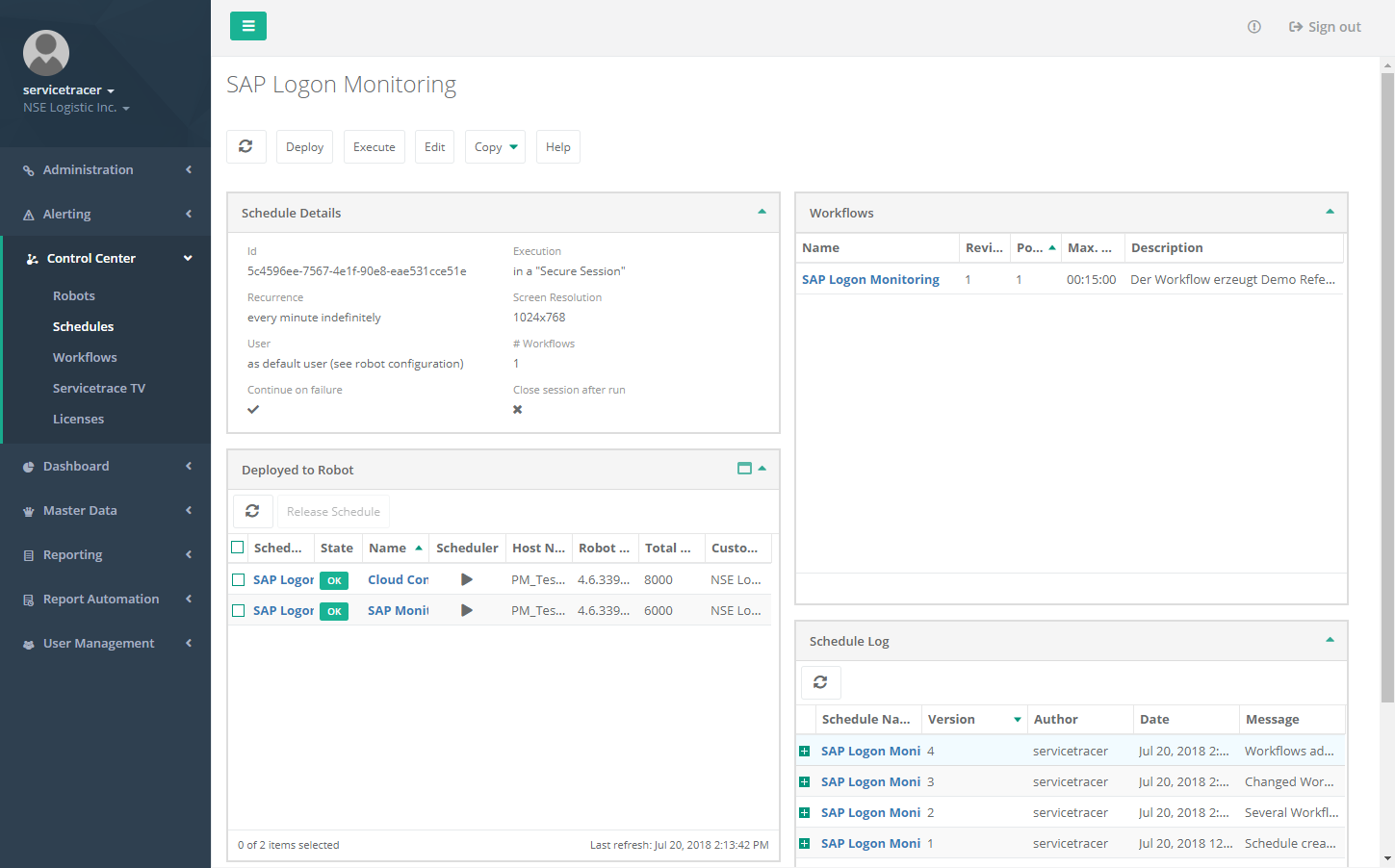Click the 5c4596ee schedule Id value
The height and width of the screenshot is (868, 1395).
click(x=356, y=271)
